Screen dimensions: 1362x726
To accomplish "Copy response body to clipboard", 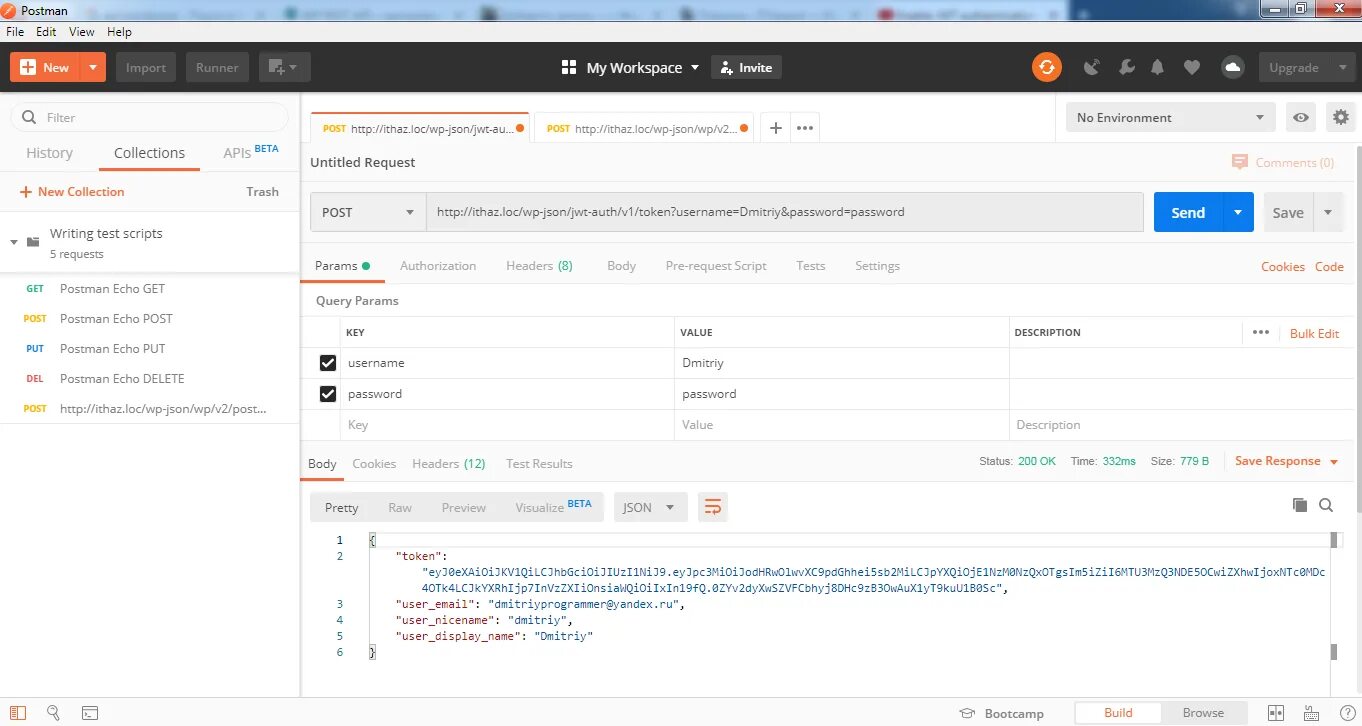I will click(x=1299, y=505).
